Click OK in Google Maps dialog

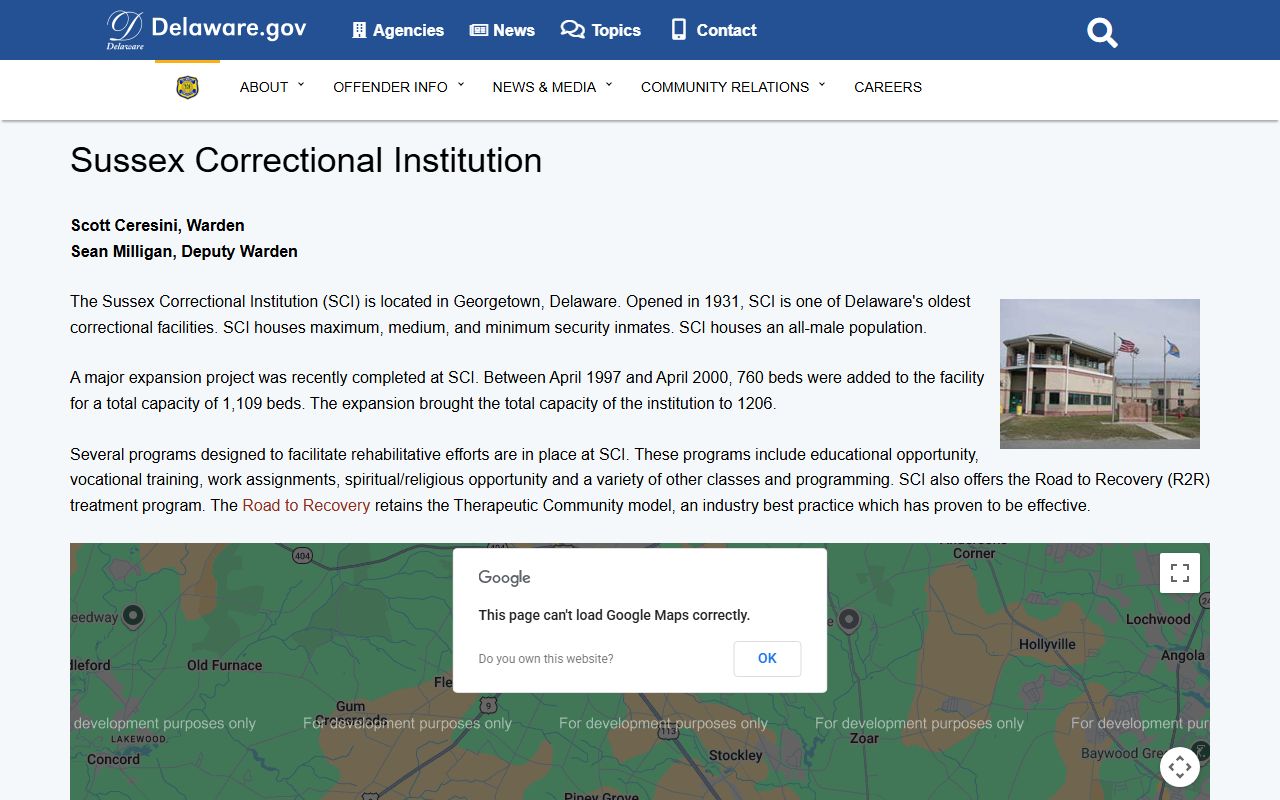[767, 658]
